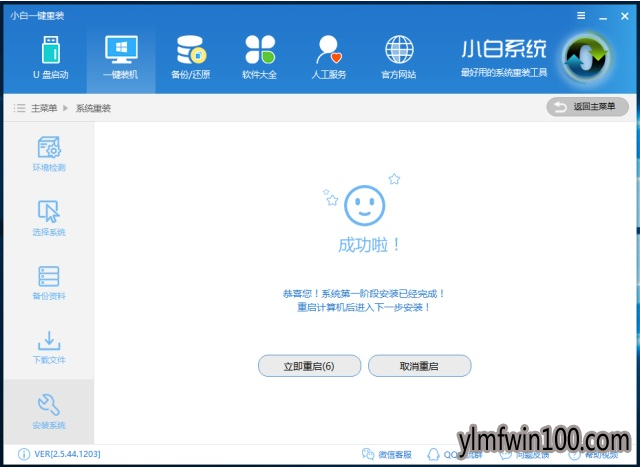Screen dimensions: 641x467
Task: Select the 安装系统 wrench step
Action: (49, 411)
